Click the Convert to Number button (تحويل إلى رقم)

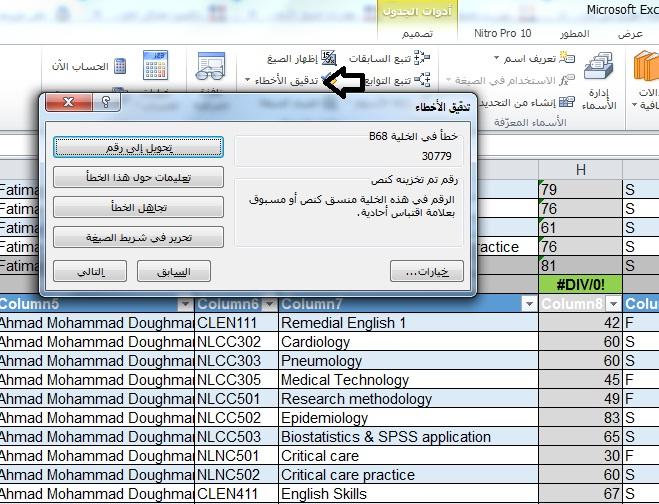pos(138,147)
